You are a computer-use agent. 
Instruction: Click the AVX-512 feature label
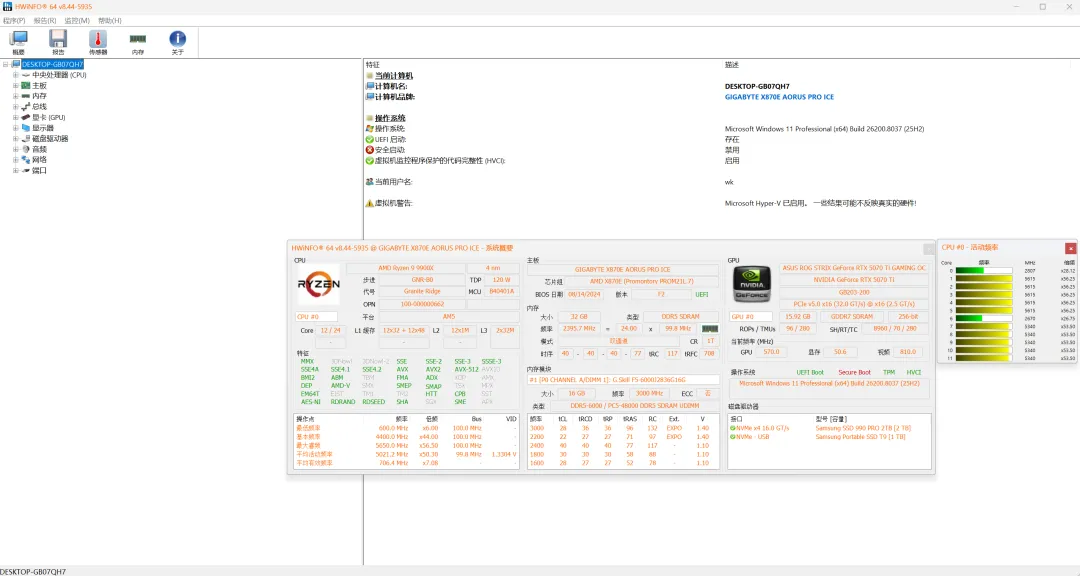pos(466,369)
